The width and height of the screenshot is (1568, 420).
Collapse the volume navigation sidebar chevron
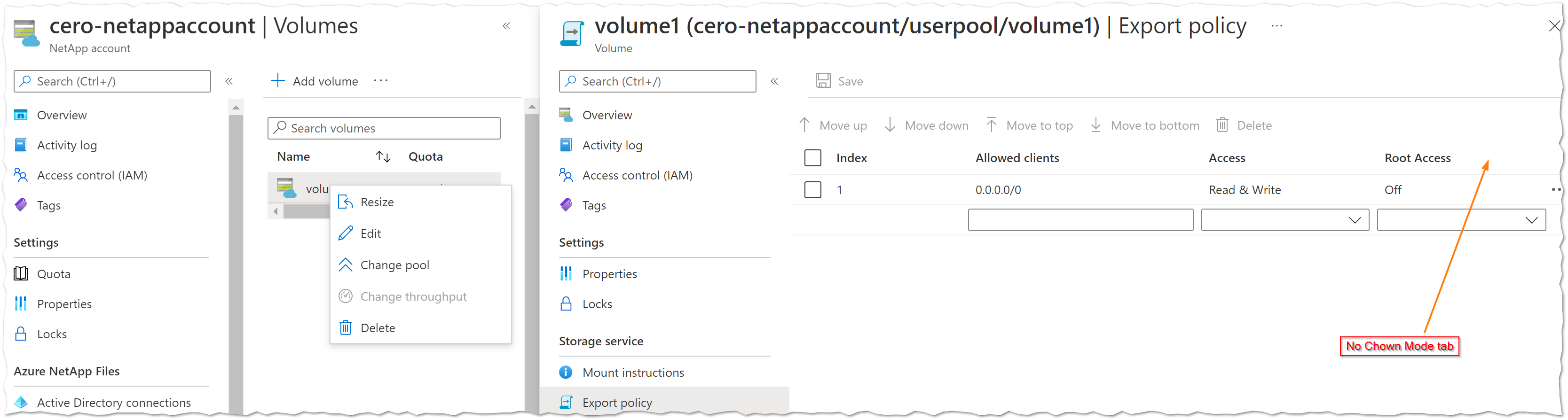[x=774, y=81]
